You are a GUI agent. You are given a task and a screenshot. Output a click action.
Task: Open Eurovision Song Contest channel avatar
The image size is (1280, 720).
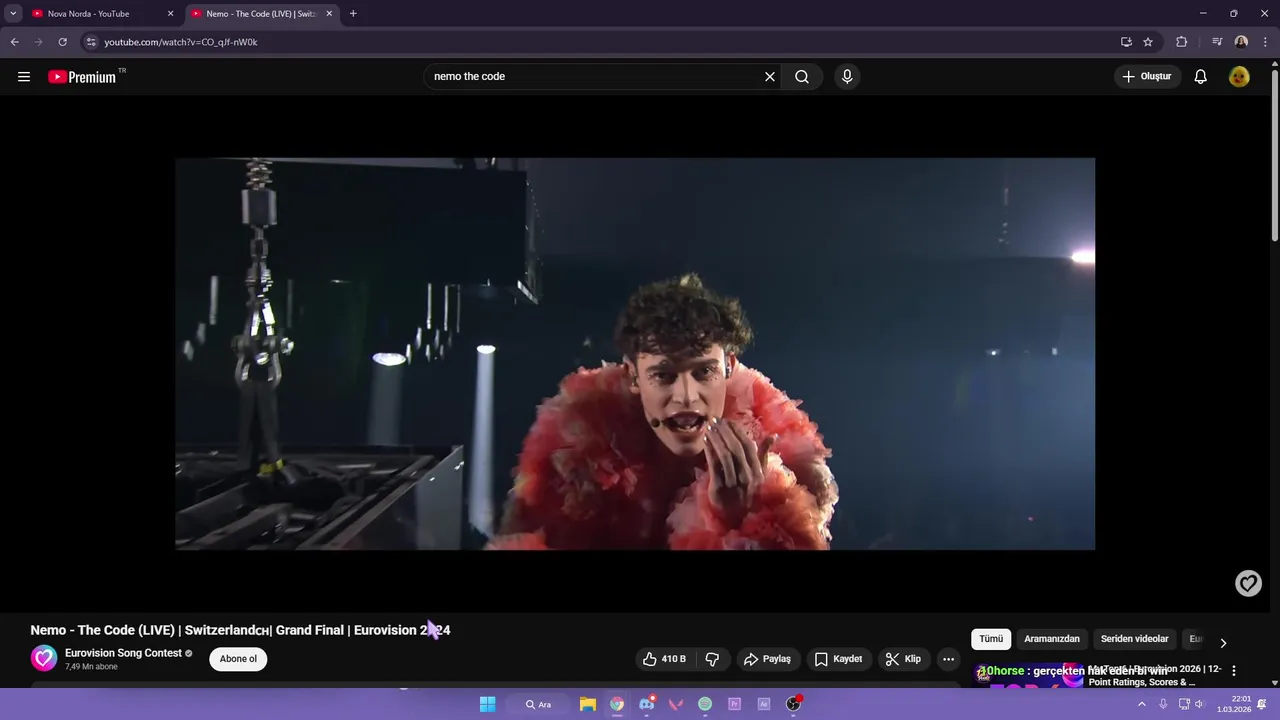44,658
